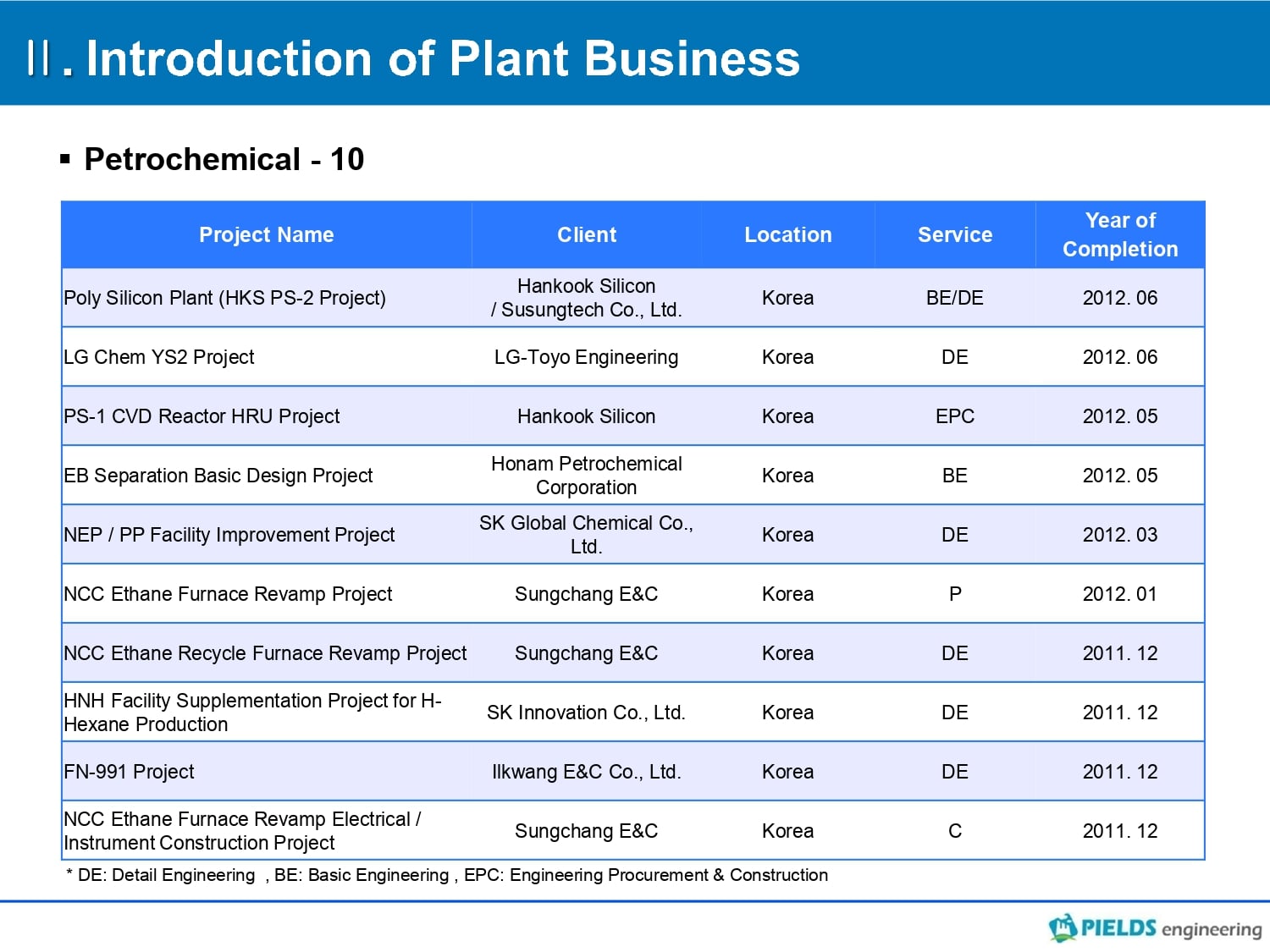Select 'EB Separation Basic Design Project' cell
1270x952 pixels.
coord(267,476)
